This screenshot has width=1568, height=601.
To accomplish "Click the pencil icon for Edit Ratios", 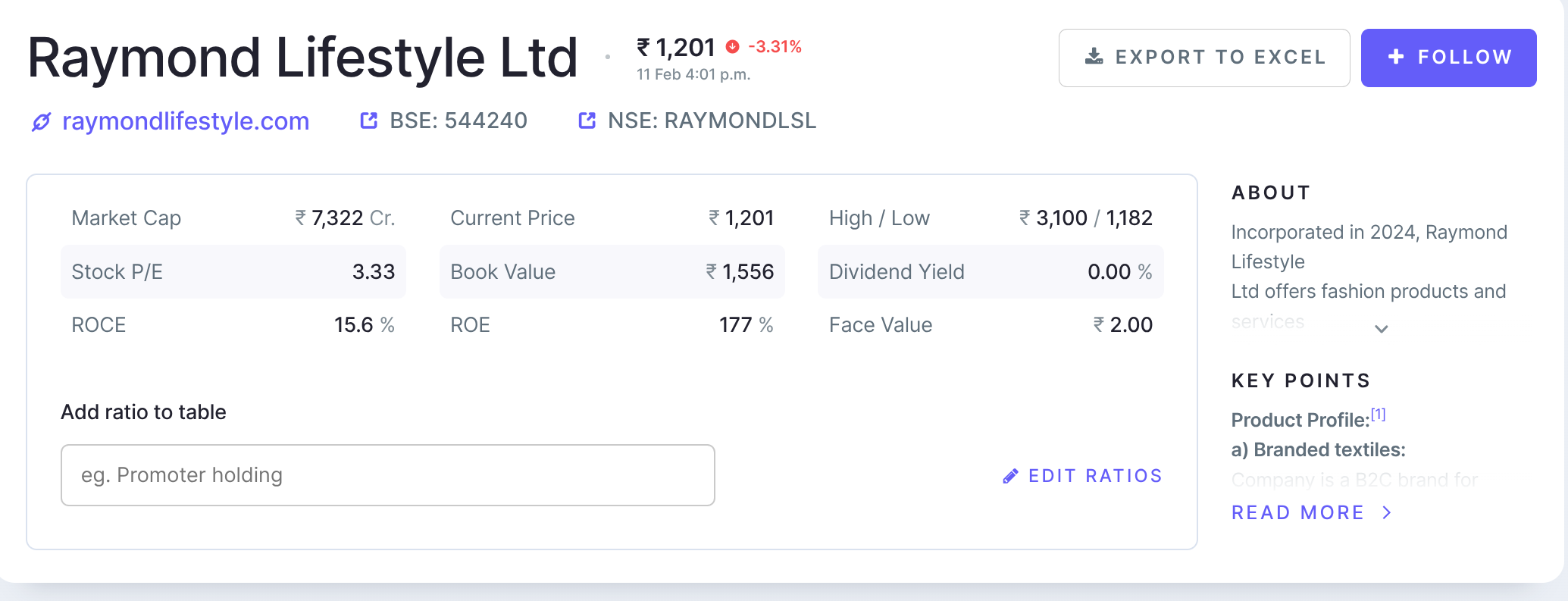I will 1010,476.
